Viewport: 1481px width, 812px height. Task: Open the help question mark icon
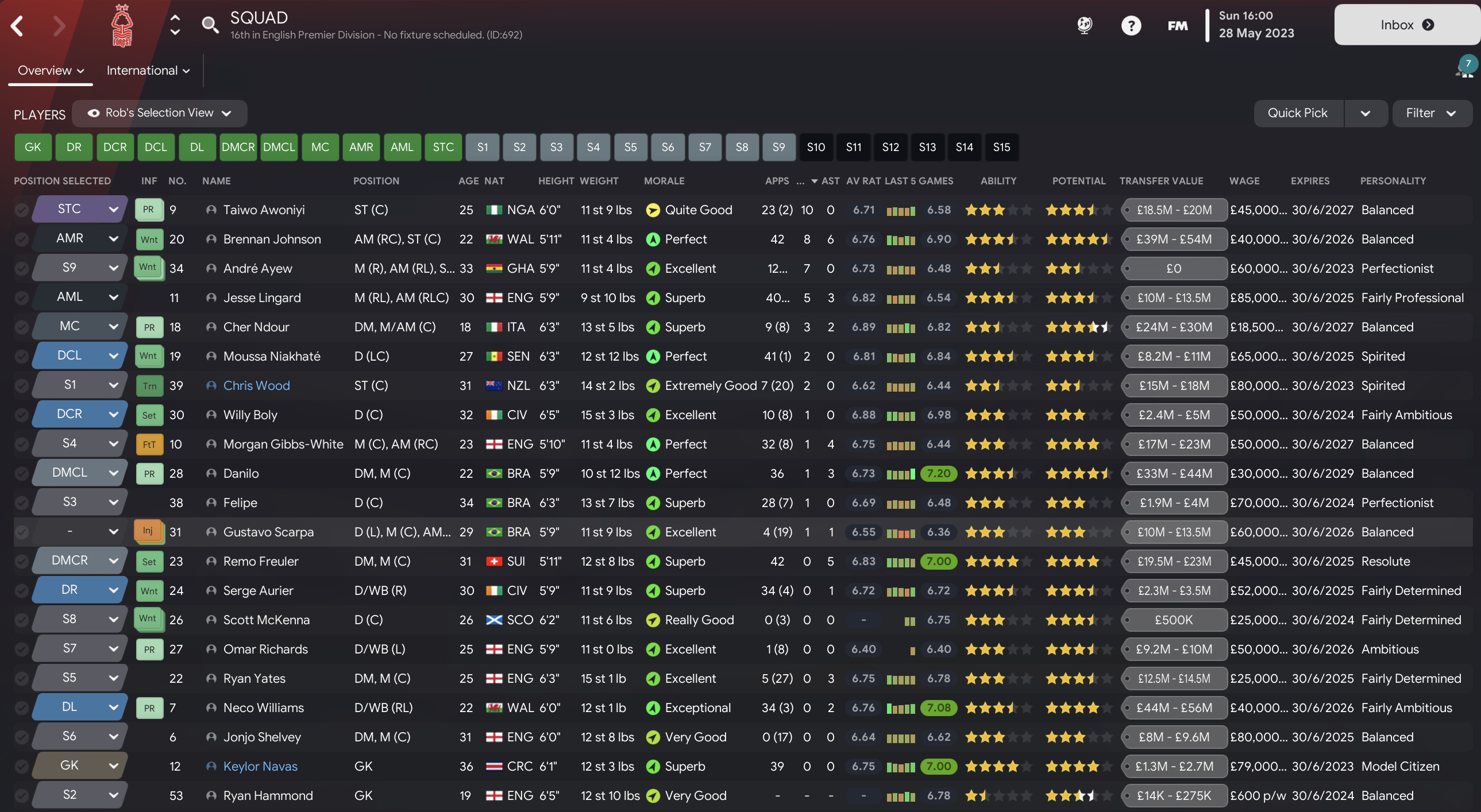pos(1131,25)
